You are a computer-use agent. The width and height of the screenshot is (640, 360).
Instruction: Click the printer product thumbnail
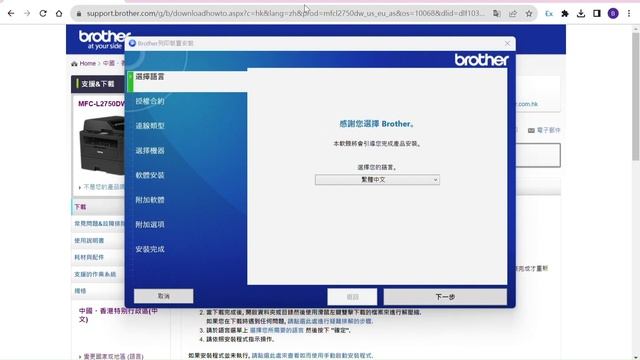(x=102, y=145)
